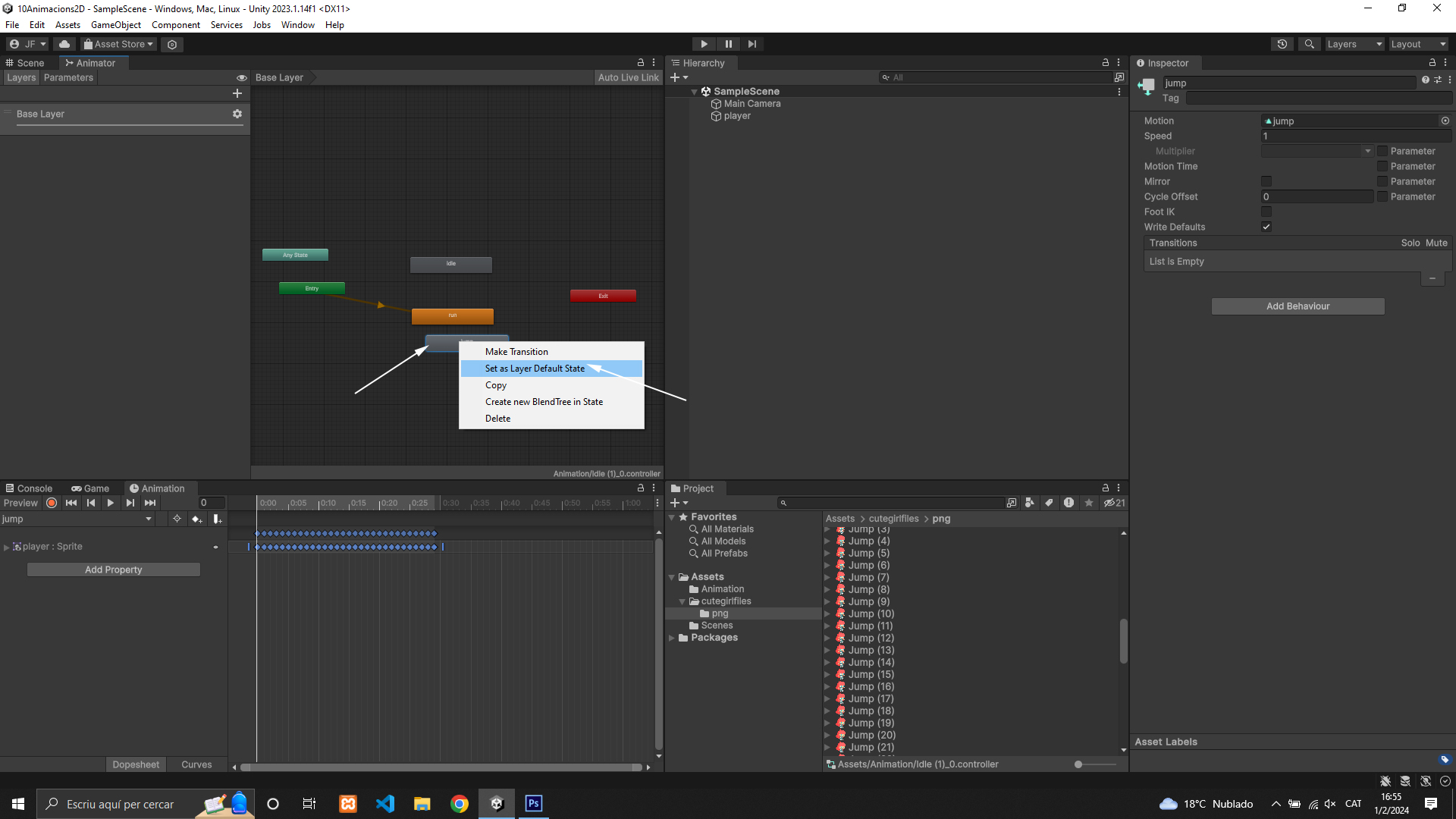Toggle the Mirror checkbox
Screen dimensions: 1456x819
click(1266, 181)
